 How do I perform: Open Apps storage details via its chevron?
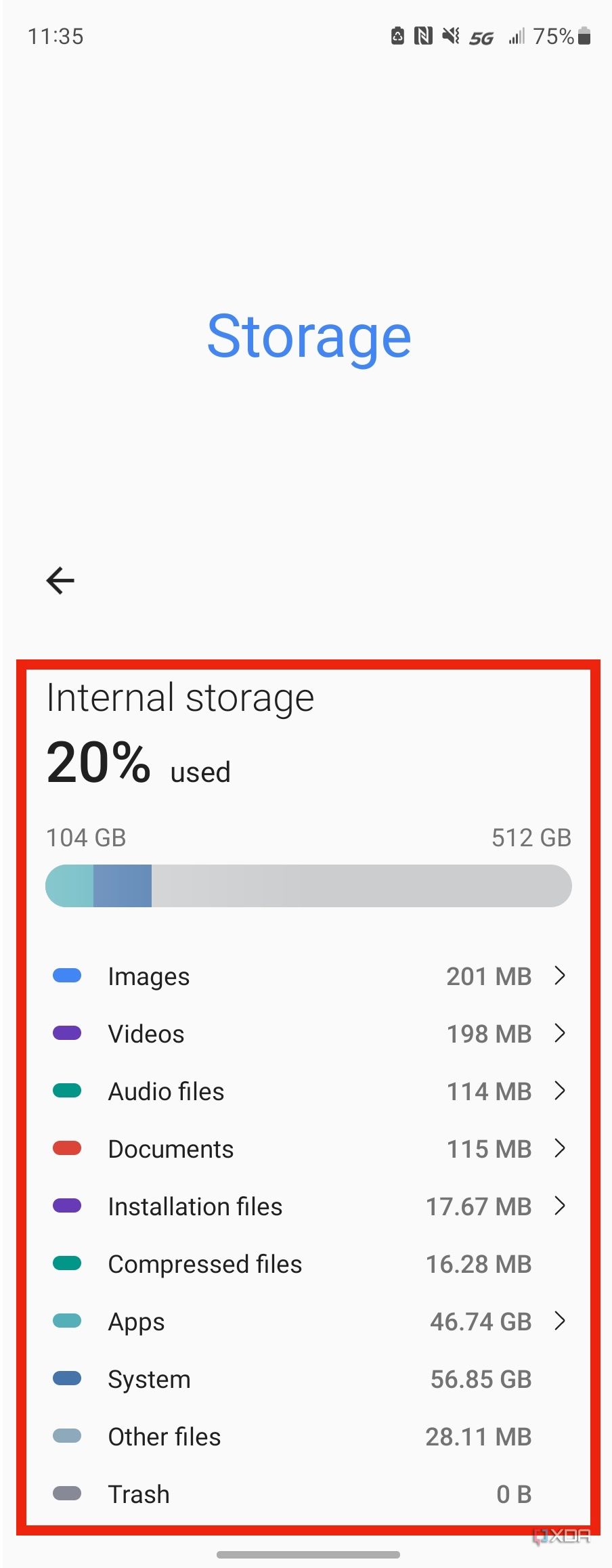coord(560,1321)
